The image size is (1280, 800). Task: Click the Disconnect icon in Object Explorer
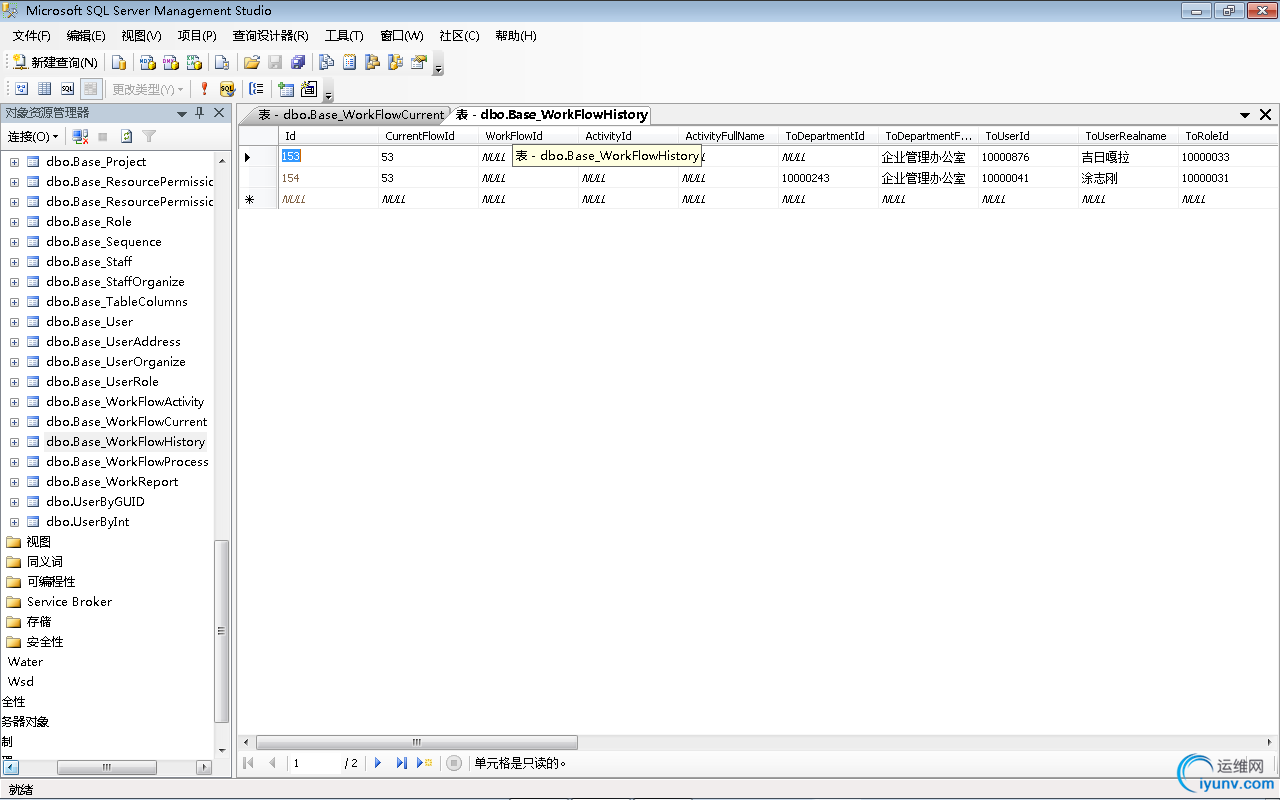[81, 136]
